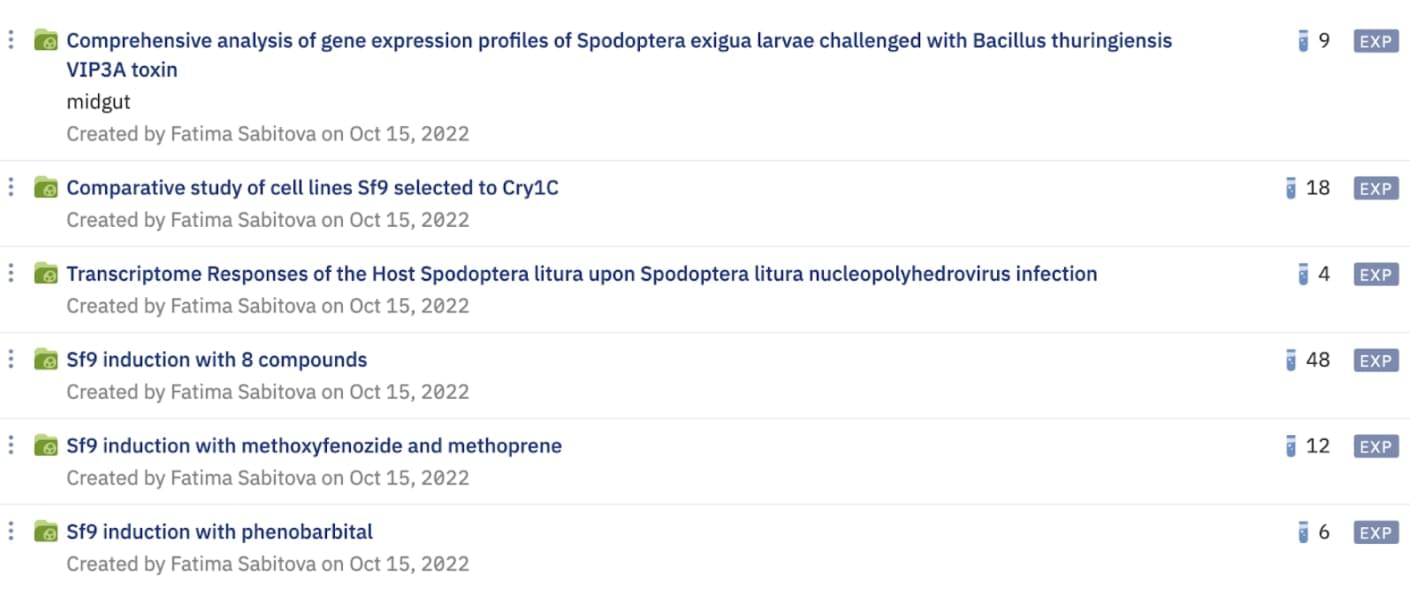Click sample tube icon showing 9 samples
Viewport: 1410px width, 594px height.
coord(1303,41)
